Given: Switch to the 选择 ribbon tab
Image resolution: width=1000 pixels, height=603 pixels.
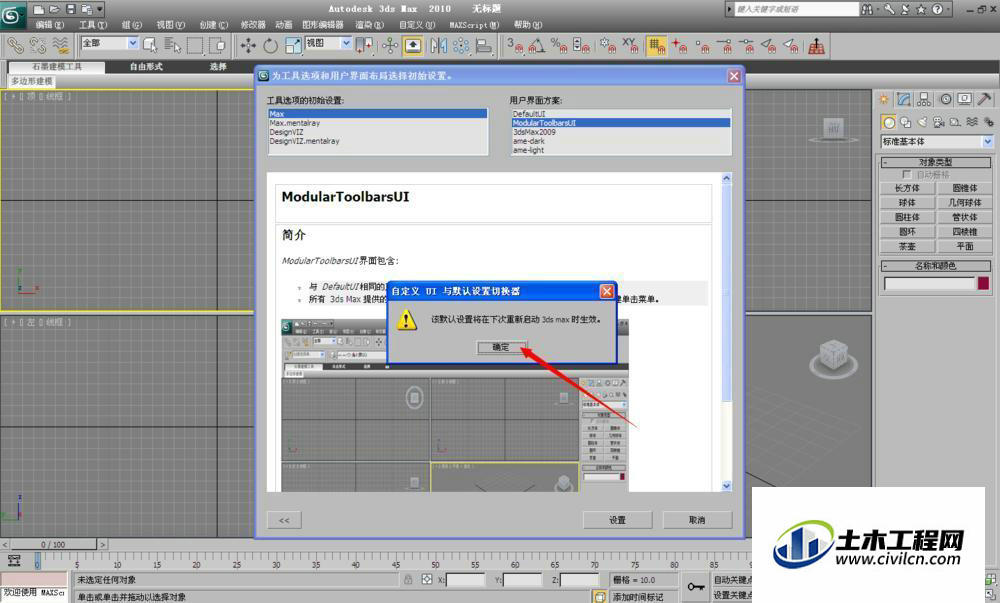Looking at the screenshot, I should coord(217,66).
